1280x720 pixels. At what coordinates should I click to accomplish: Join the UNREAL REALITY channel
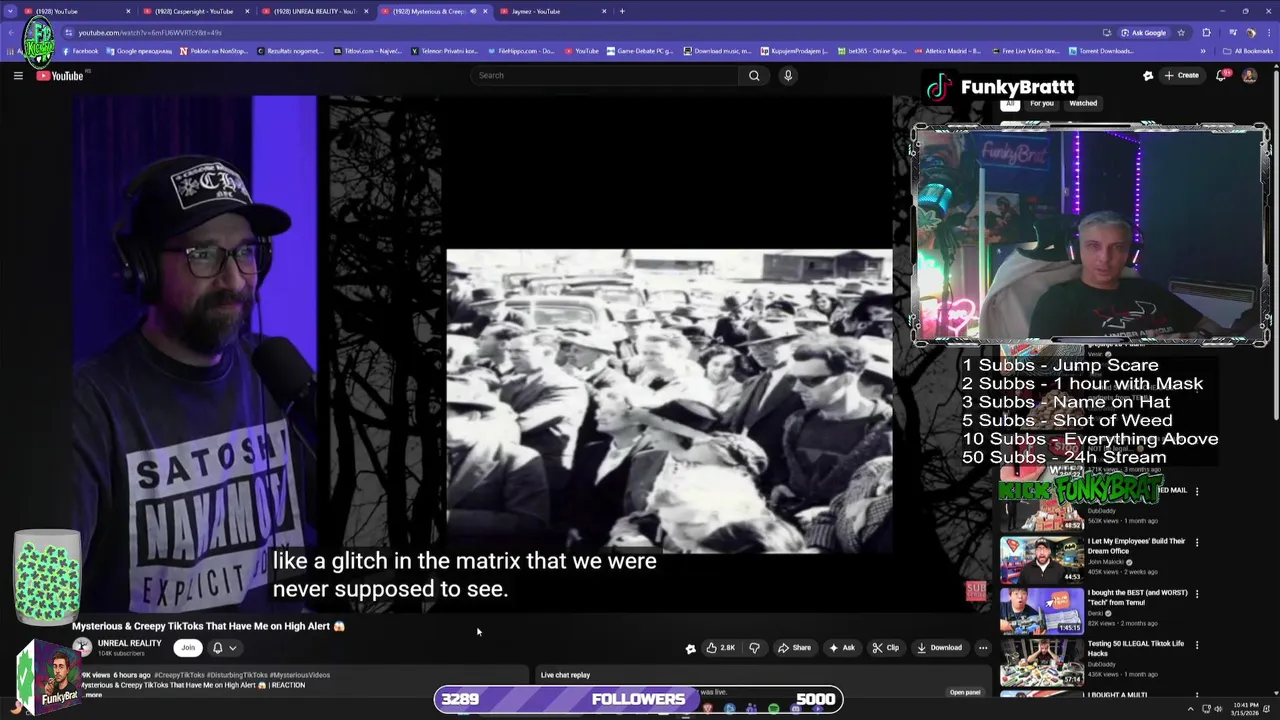pos(188,647)
